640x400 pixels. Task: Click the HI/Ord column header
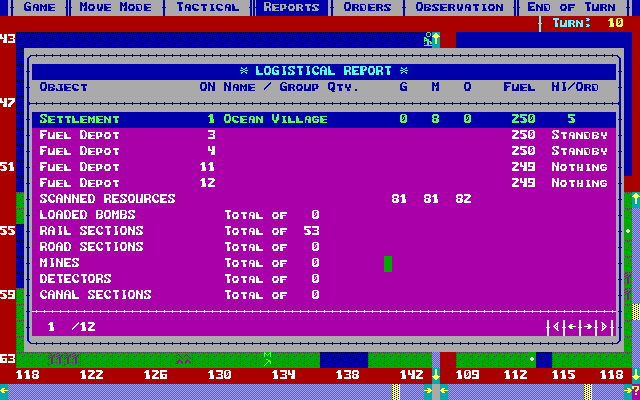[575, 87]
